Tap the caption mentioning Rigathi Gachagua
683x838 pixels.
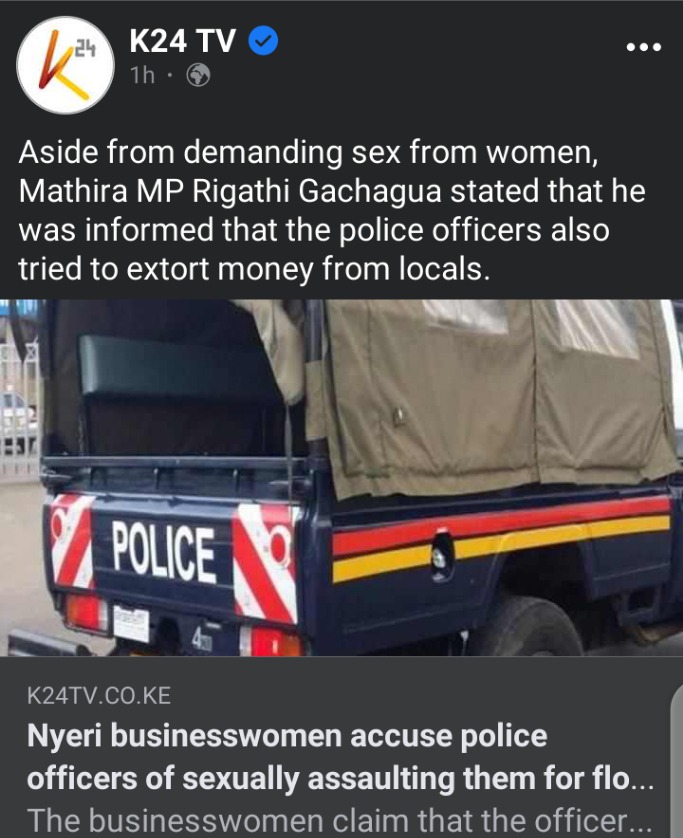tap(332, 211)
